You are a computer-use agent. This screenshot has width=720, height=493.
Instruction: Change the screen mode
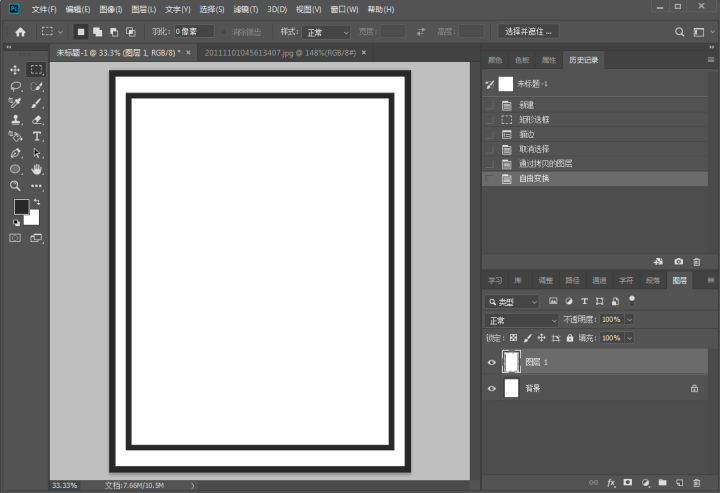[36, 238]
